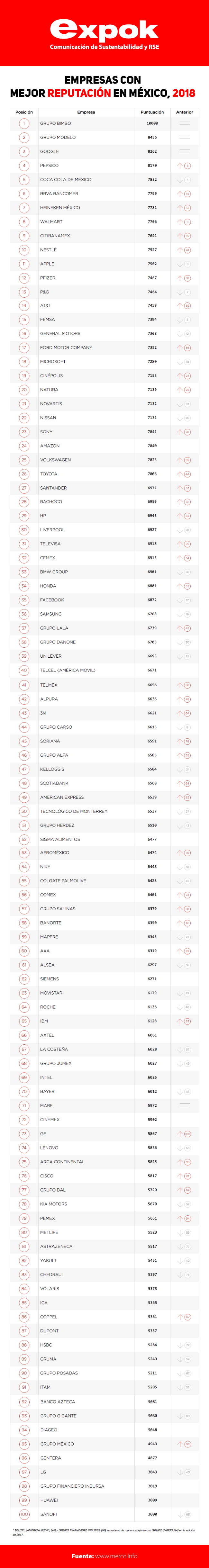The width and height of the screenshot is (209, 1568).
Task: Click the Posición column header
Action: [24, 112]
